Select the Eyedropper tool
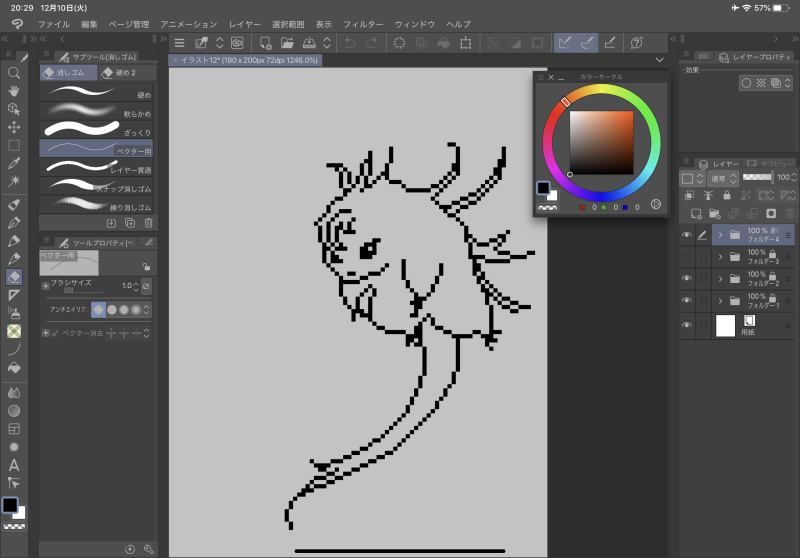This screenshot has height=558, width=800. pos(14,163)
